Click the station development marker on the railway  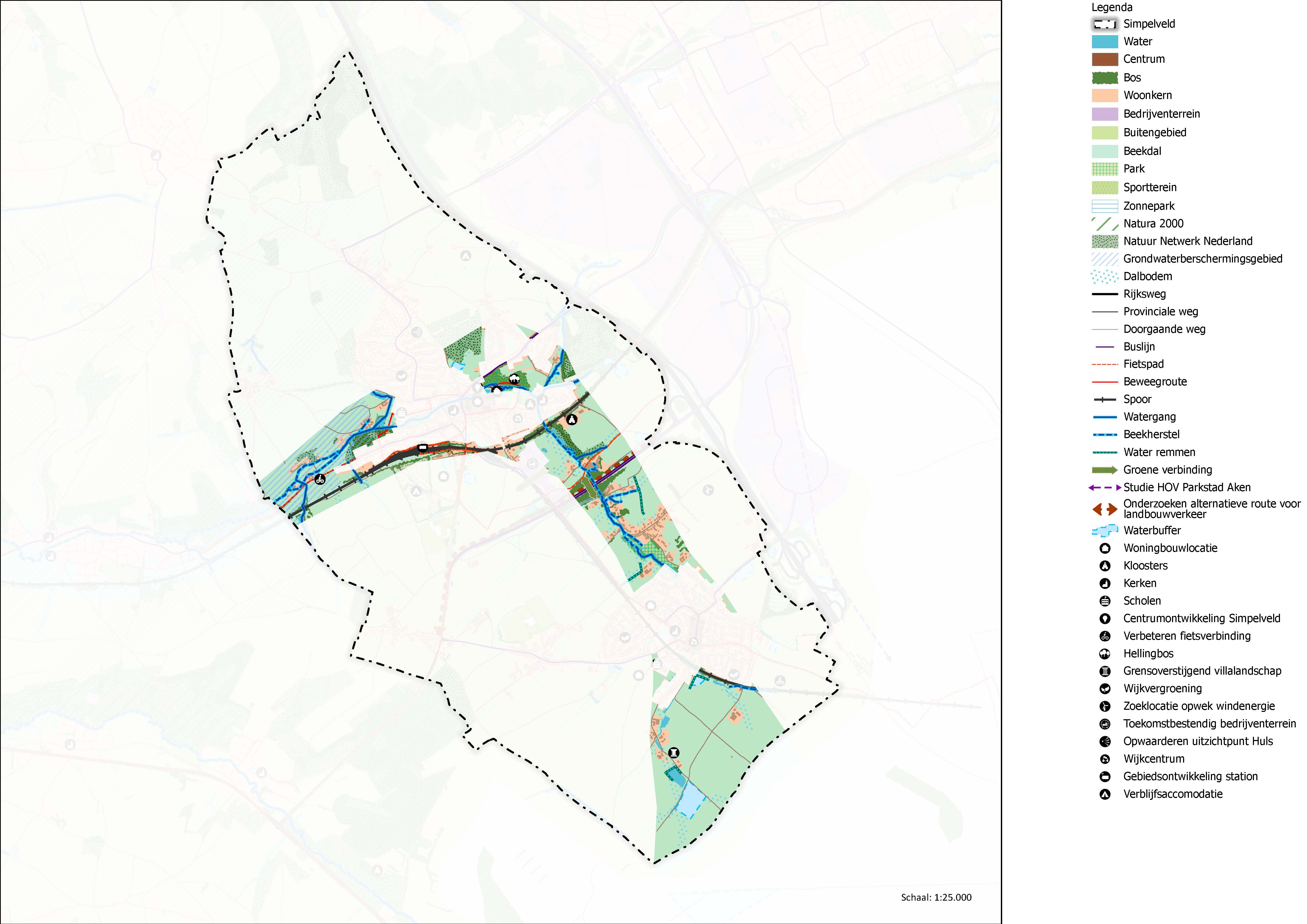pos(422,448)
